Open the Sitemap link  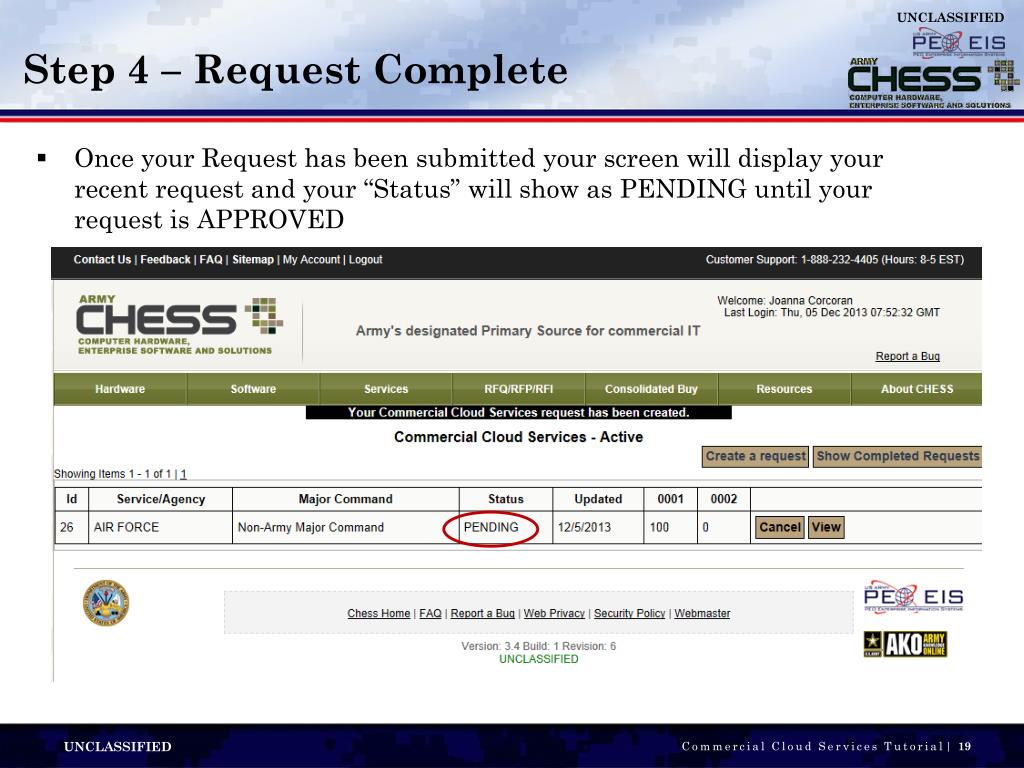253,259
